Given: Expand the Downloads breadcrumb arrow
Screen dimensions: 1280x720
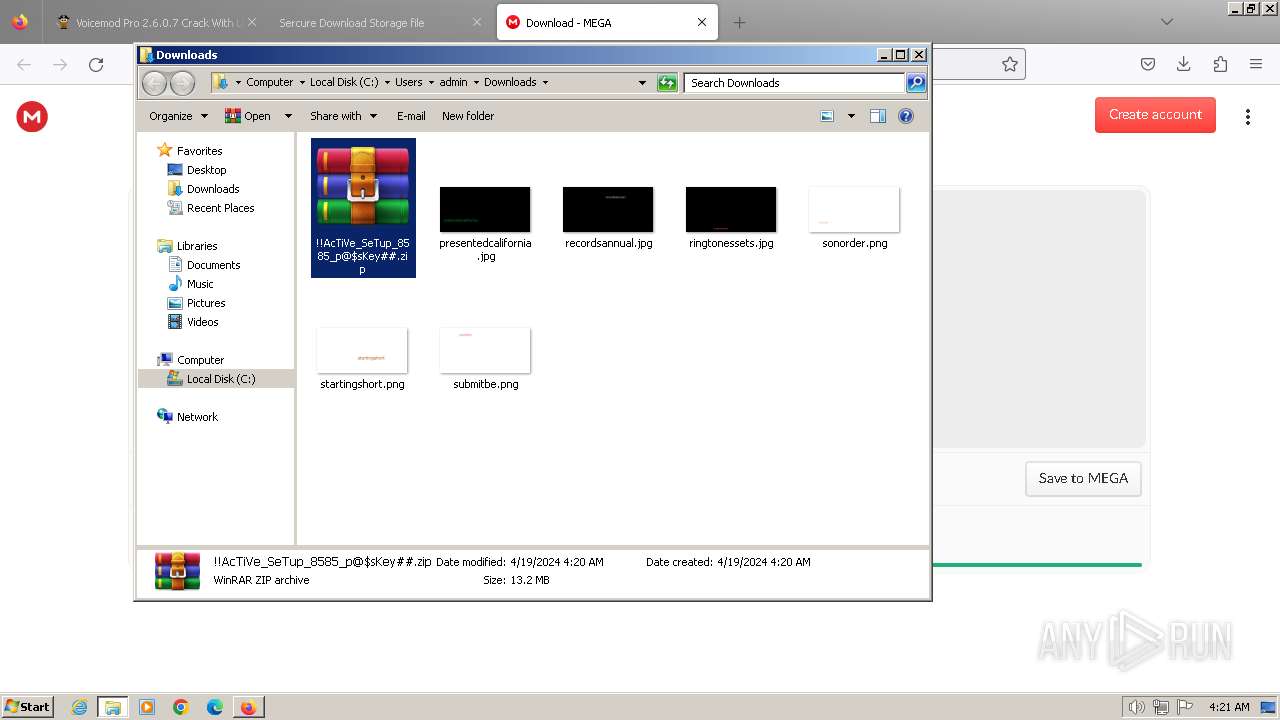Looking at the screenshot, I should point(545,82).
